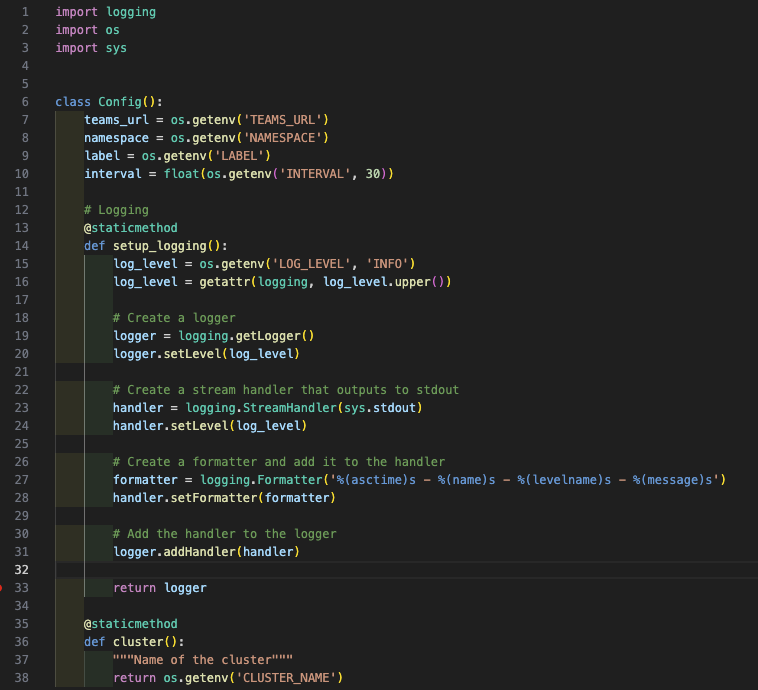Click the 'namespace' variable on line 8

tap(117, 138)
